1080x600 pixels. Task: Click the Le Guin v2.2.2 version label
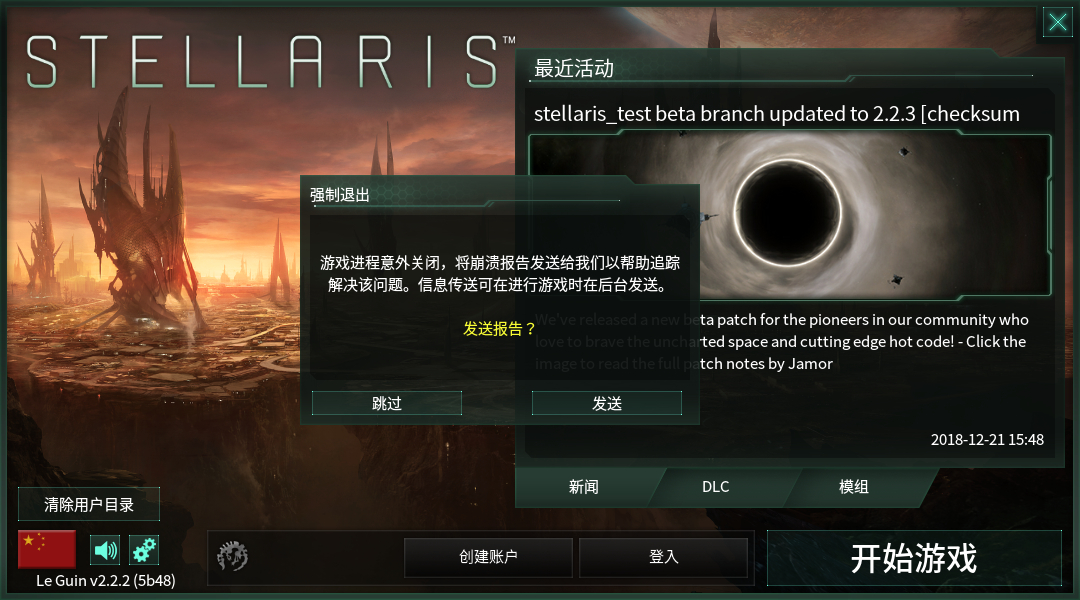[x=105, y=581]
